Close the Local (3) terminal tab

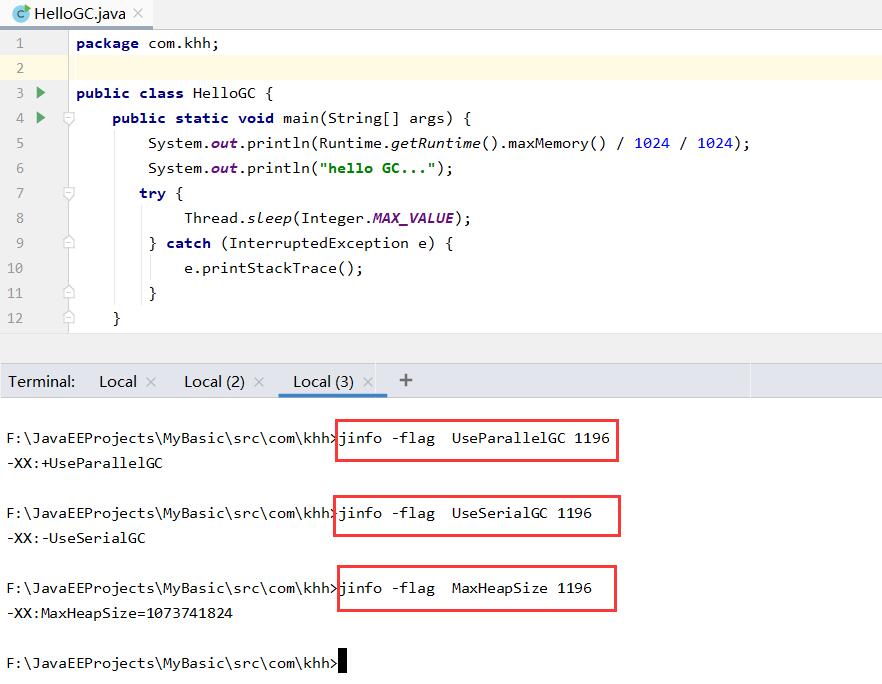click(368, 382)
